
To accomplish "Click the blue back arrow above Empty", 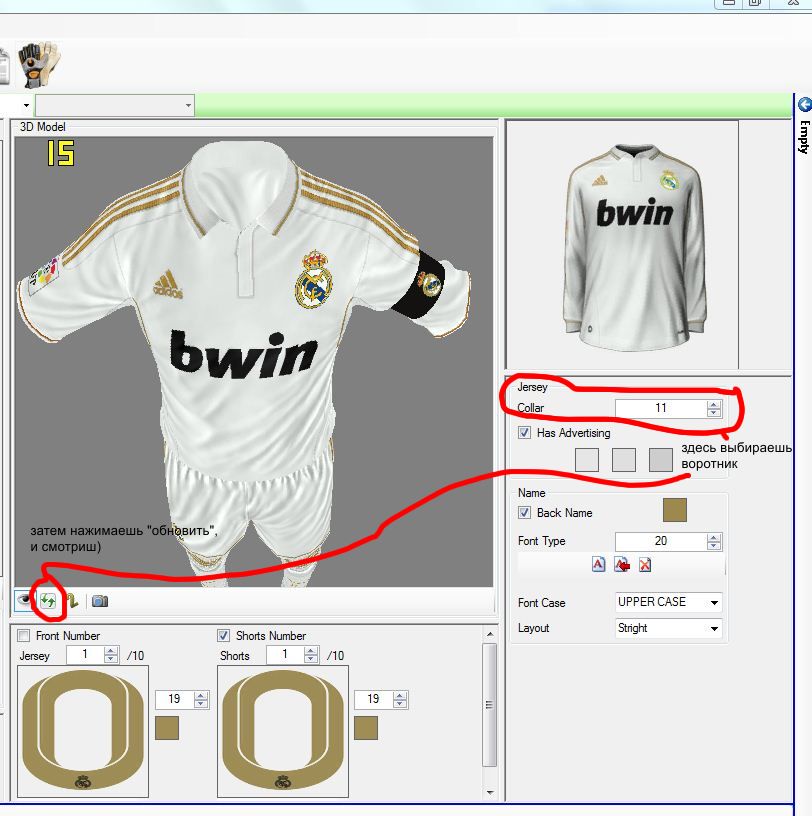I will [805, 105].
